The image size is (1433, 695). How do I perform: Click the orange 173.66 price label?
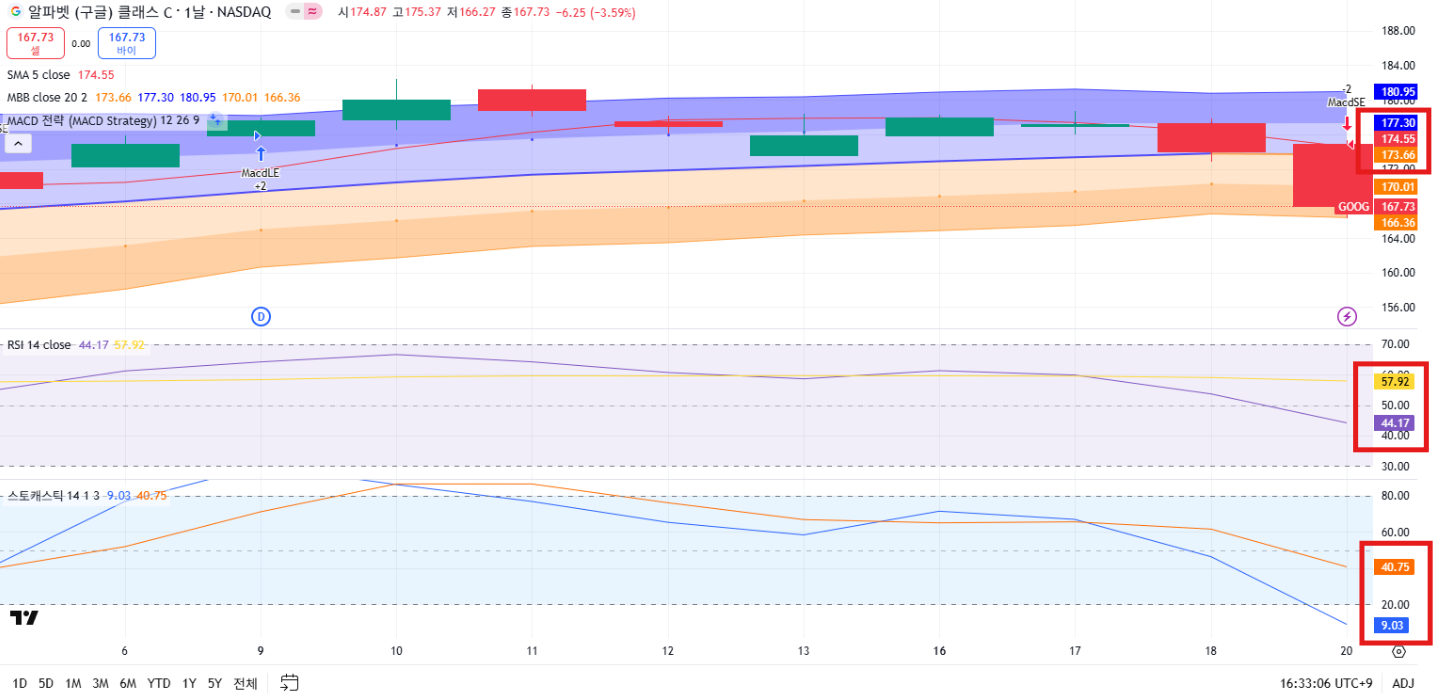coord(1398,155)
